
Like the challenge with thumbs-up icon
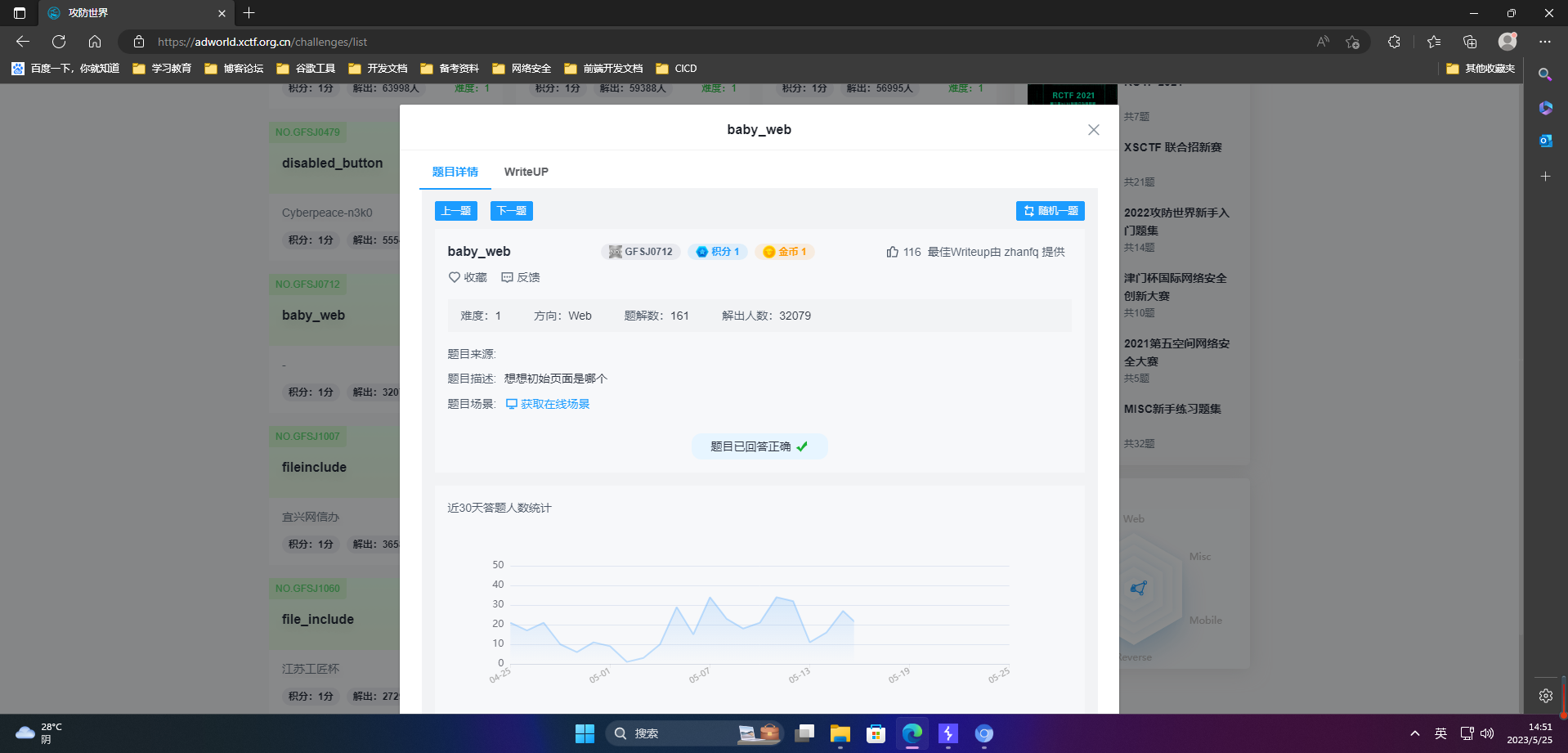click(x=892, y=252)
